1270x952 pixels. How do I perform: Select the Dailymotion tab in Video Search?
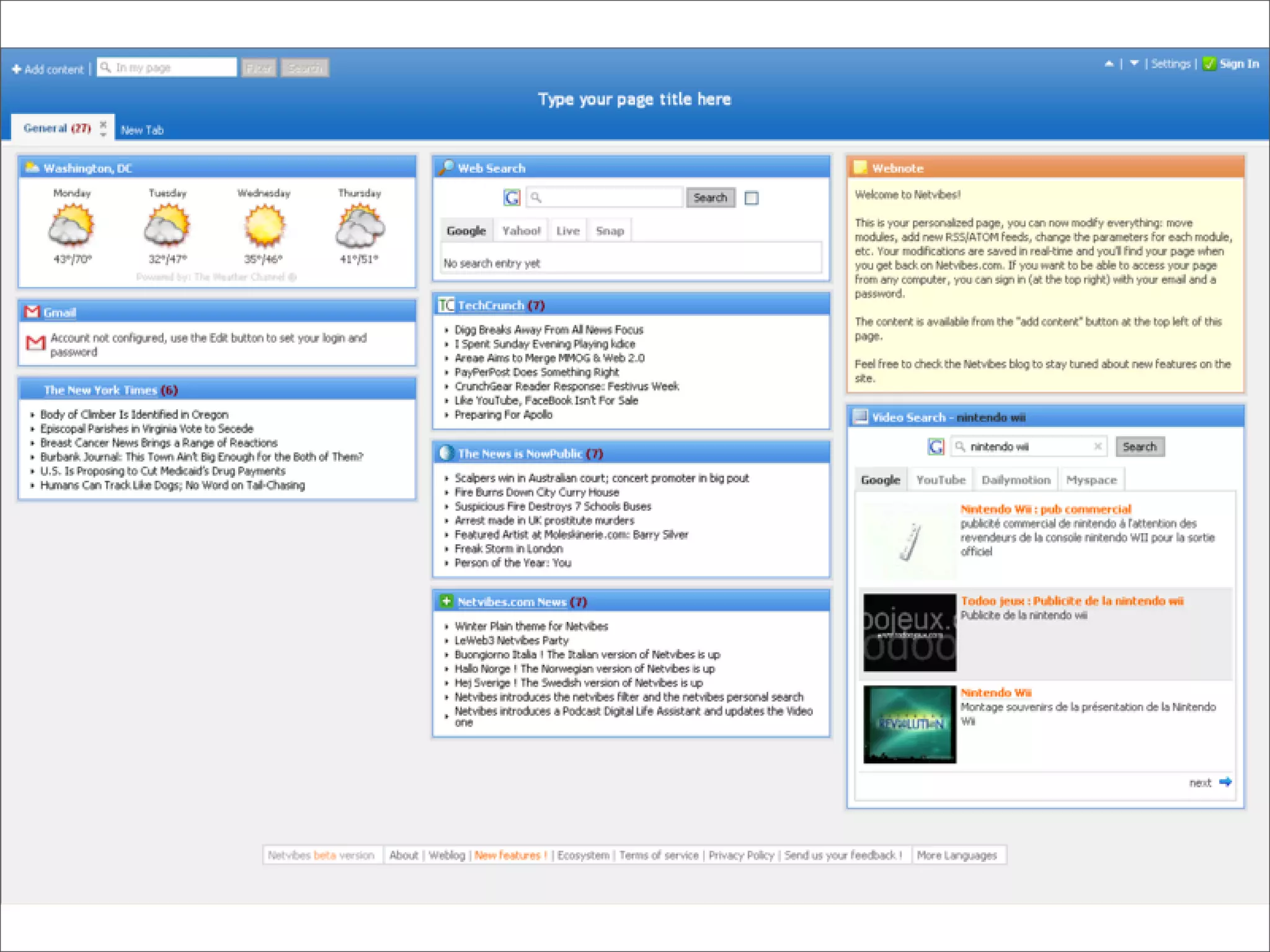click(1016, 480)
